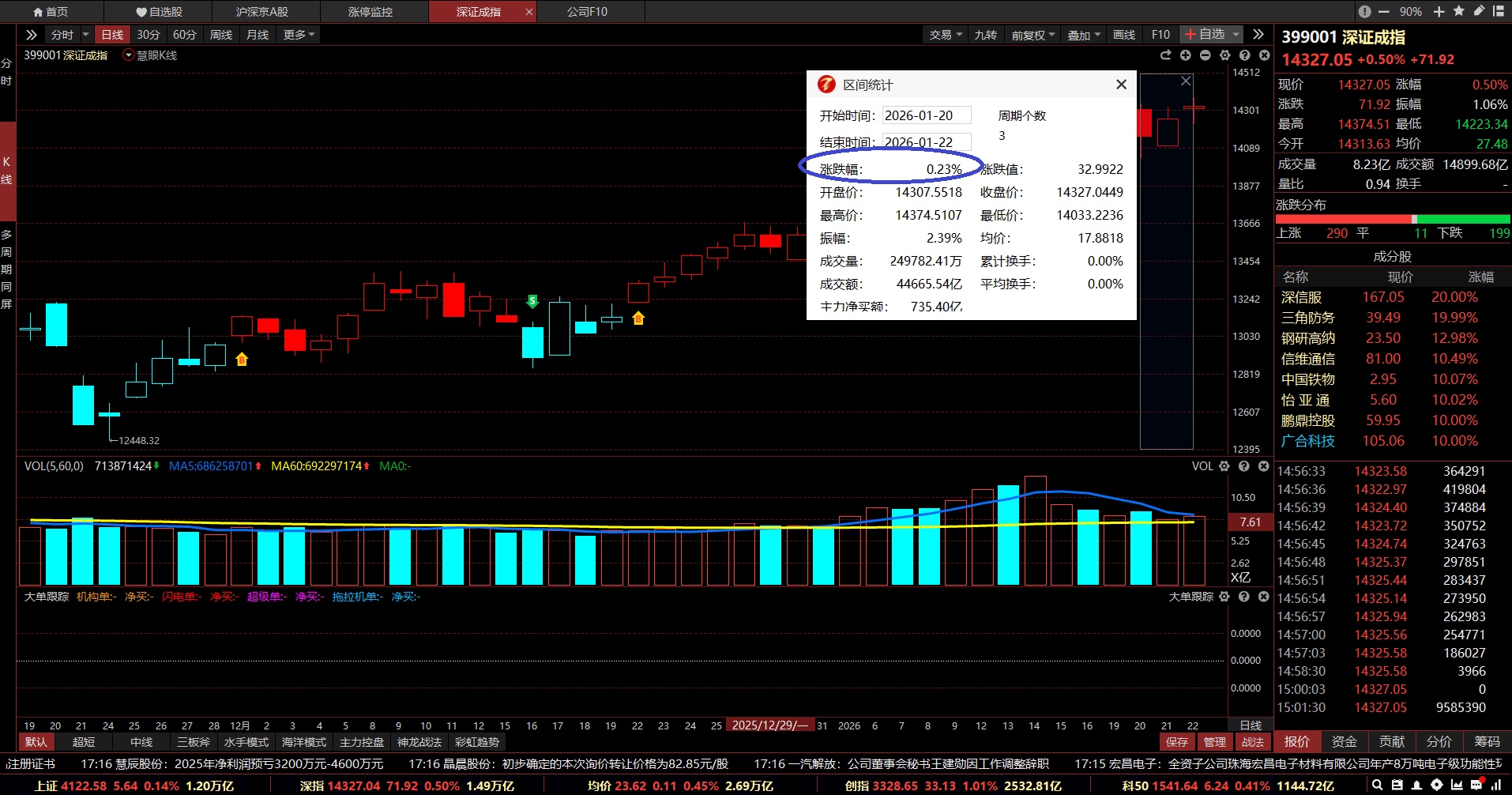Close the 区间统计 dialog
1512x795 pixels.
click(x=1121, y=85)
